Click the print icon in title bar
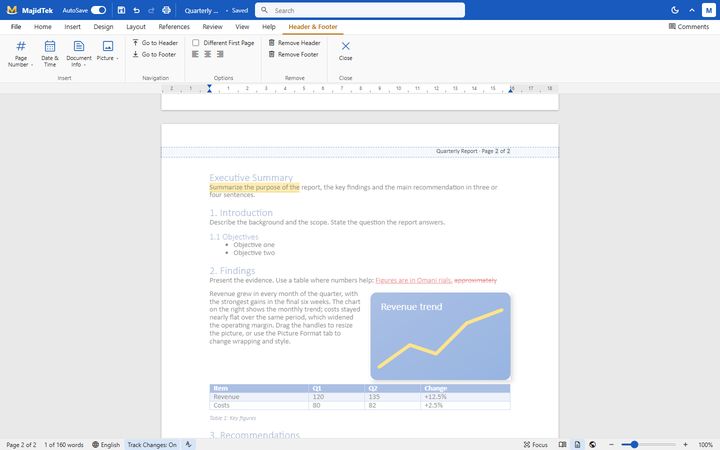 (x=166, y=10)
